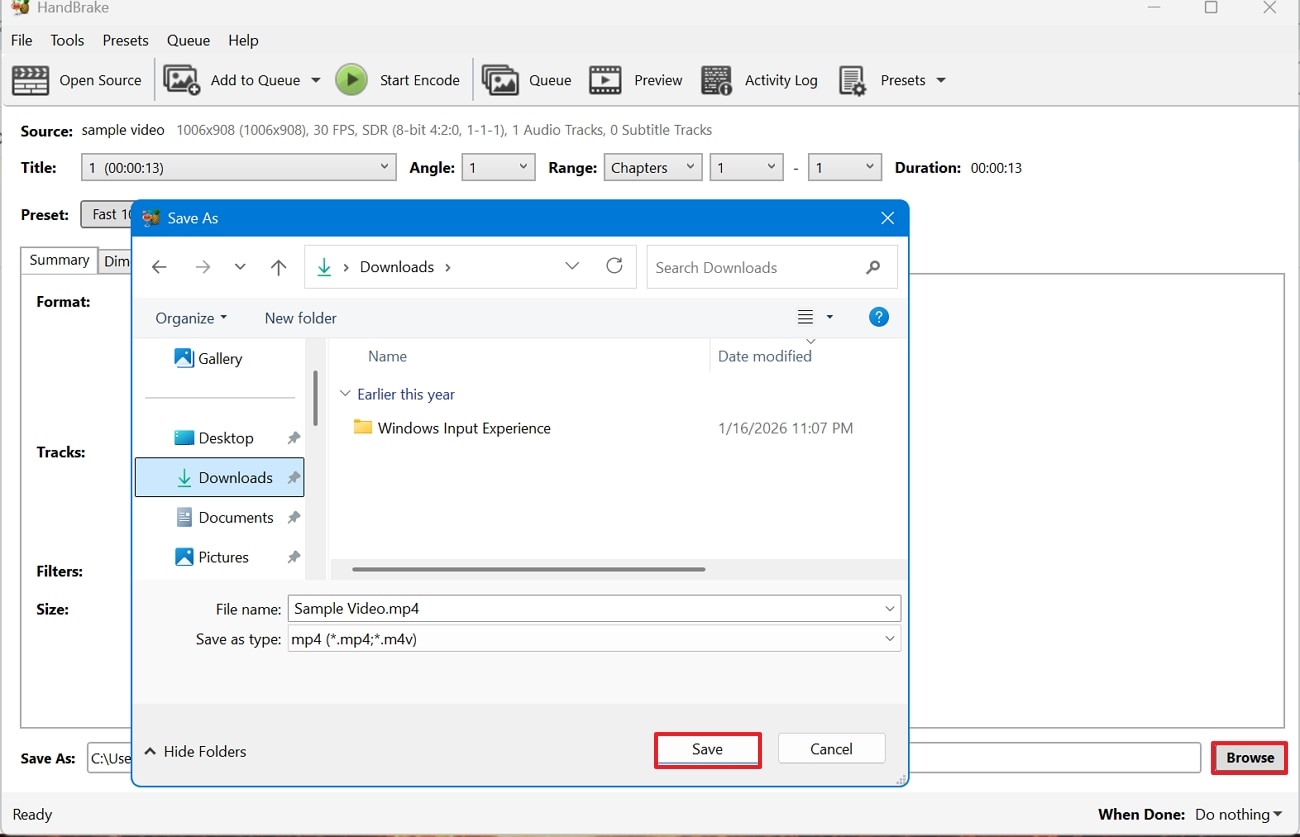Navigate back using the dialog back arrow
This screenshot has height=837, width=1300.
tap(159, 267)
